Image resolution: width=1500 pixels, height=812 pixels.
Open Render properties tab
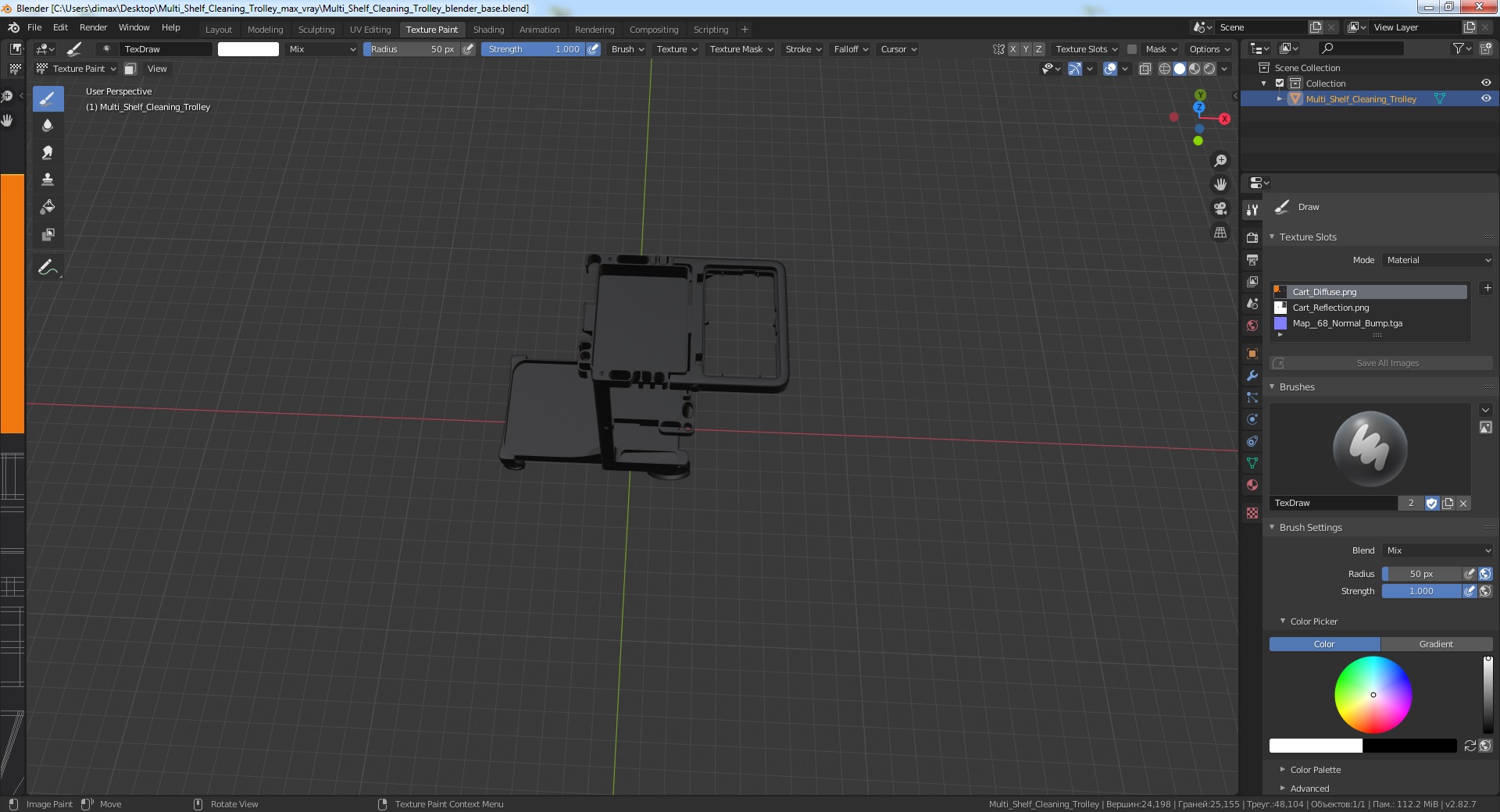pyautogui.click(x=1252, y=237)
